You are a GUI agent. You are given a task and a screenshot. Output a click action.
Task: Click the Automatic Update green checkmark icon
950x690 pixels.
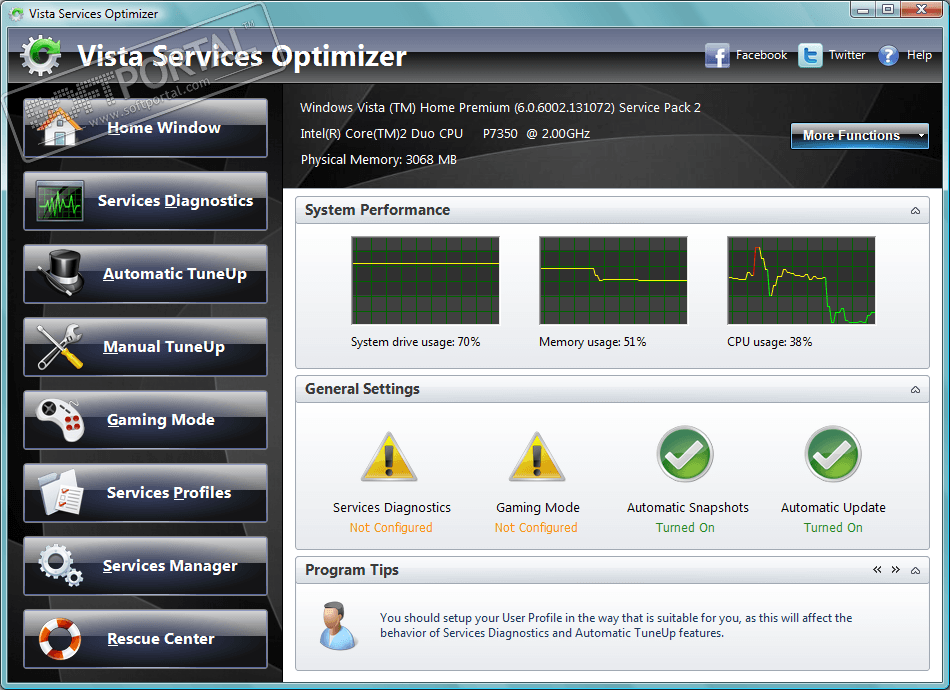[x=833, y=454]
